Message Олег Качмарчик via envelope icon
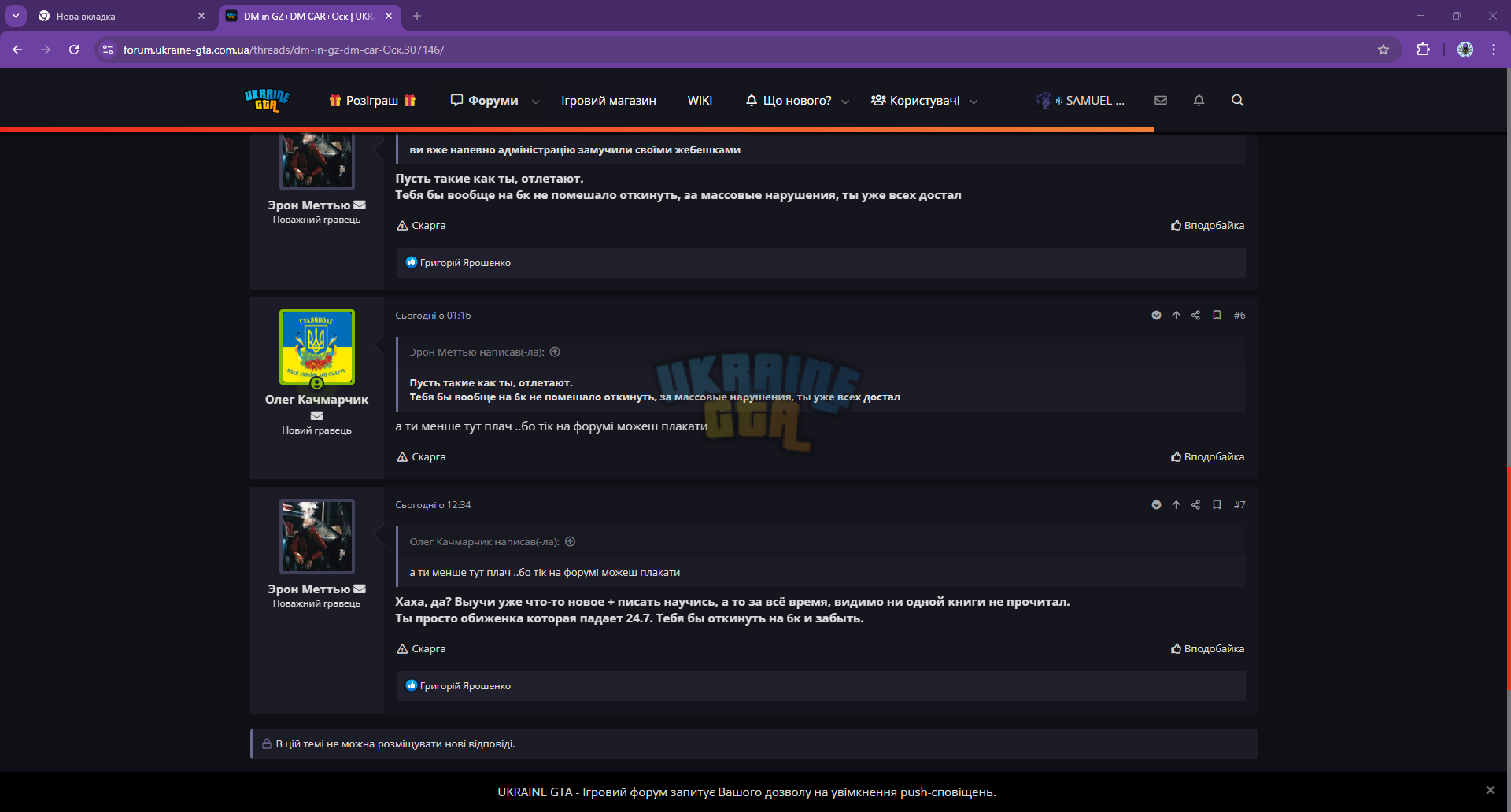The height and width of the screenshot is (812, 1511). (x=317, y=415)
